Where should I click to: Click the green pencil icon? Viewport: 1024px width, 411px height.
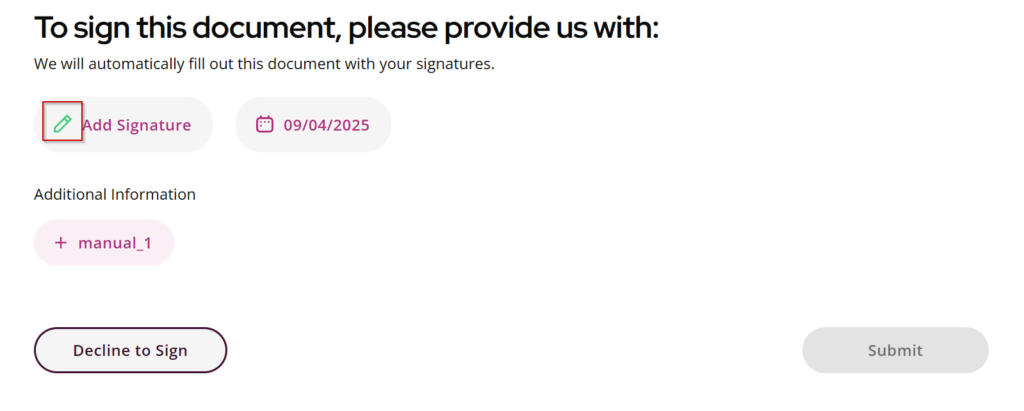[62, 123]
